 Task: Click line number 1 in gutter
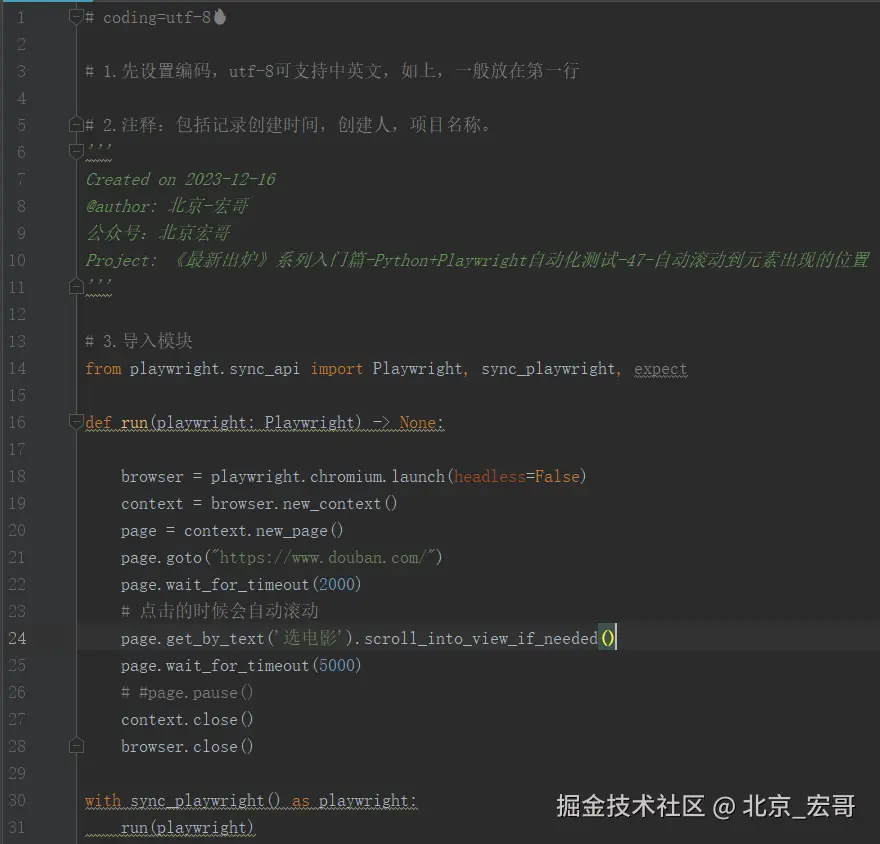coord(21,17)
